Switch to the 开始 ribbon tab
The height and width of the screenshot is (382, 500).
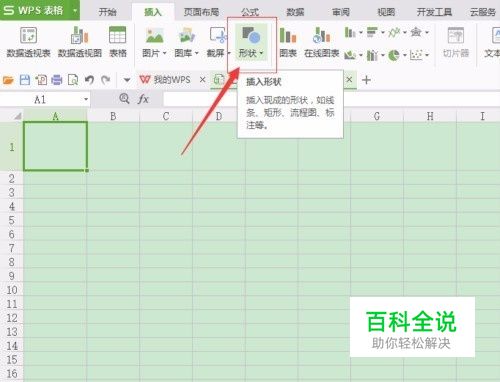pyautogui.click(x=107, y=12)
